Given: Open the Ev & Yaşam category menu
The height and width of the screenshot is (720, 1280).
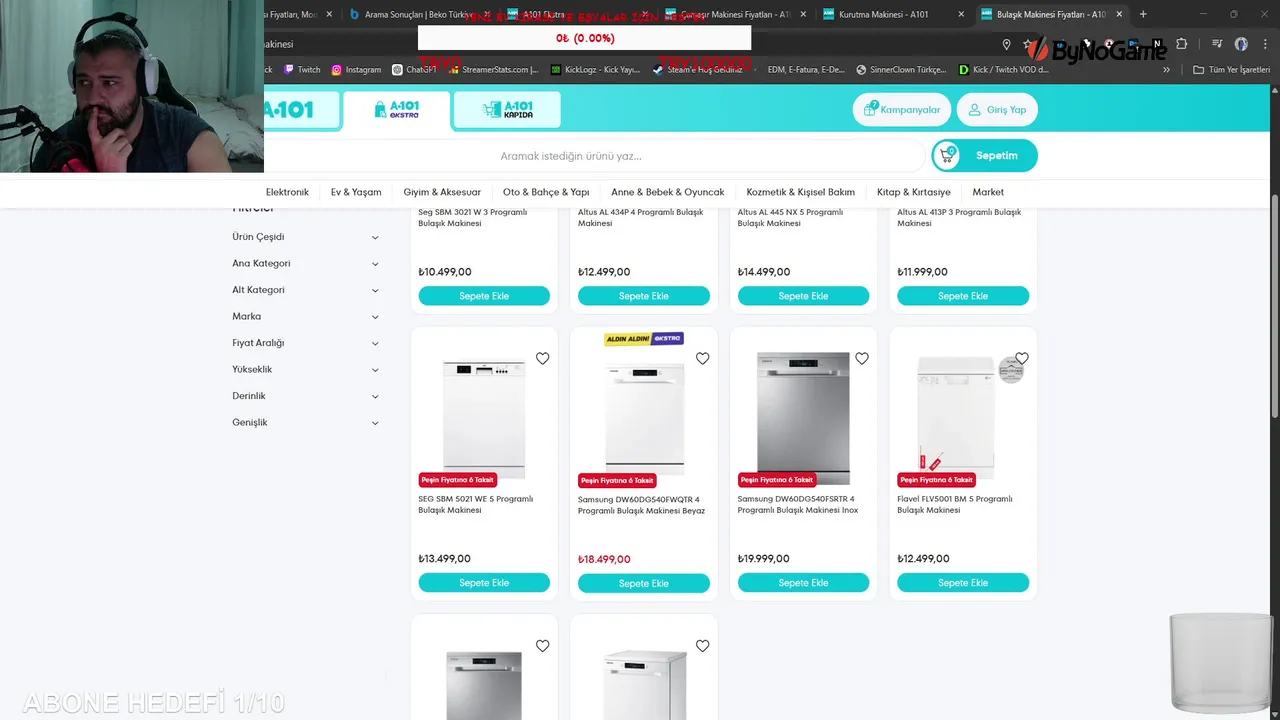Looking at the screenshot, I should pyautogui.click(x=356, y=192).
